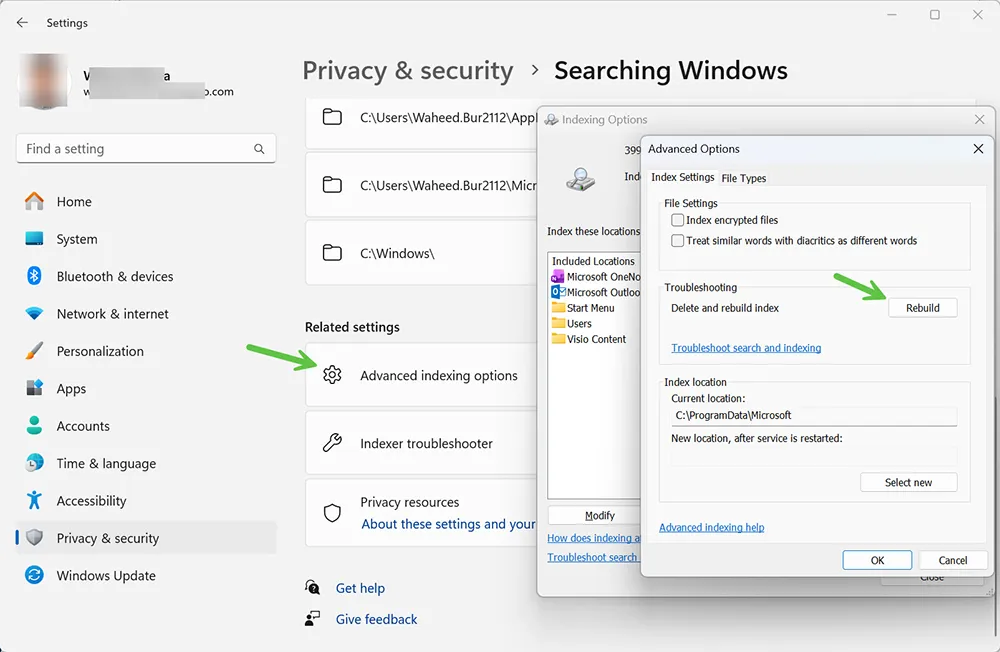Select the Personalization brush icon
The image size is (1000, 652).
click(31, 351)
